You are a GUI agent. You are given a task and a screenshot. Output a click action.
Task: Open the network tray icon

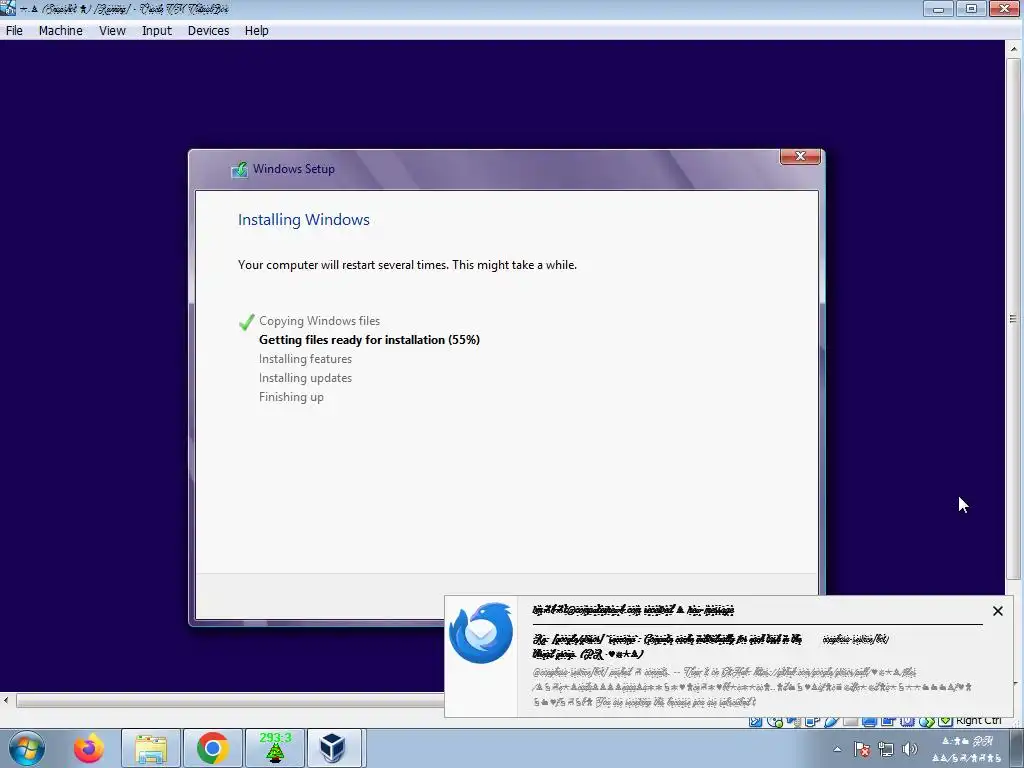click(x=886, y=750)
